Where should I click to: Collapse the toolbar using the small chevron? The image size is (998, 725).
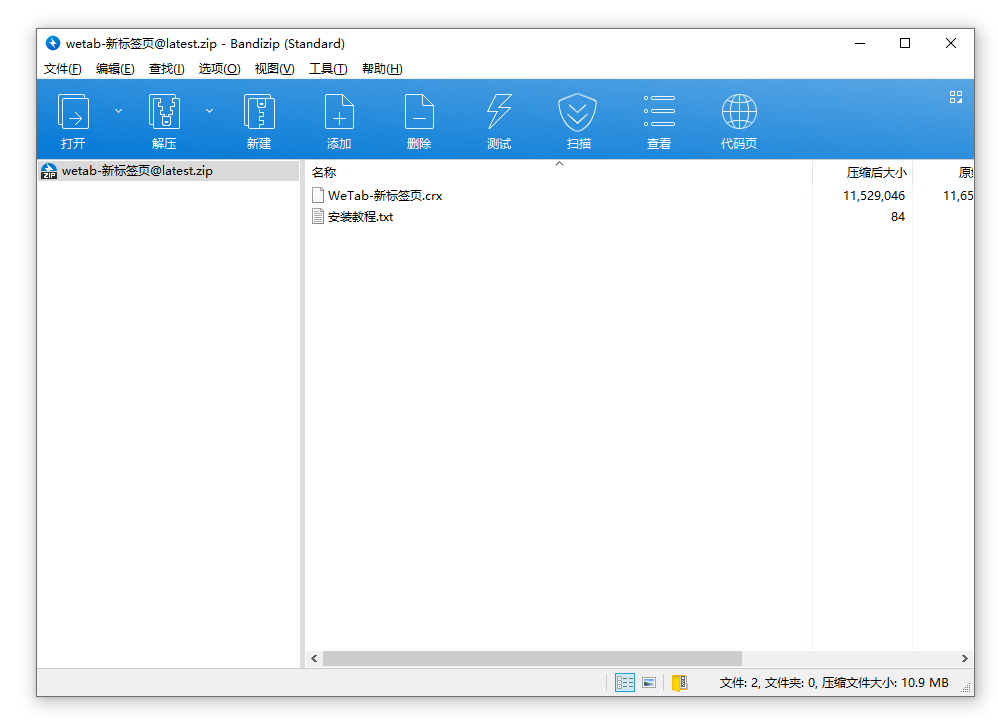559,164
